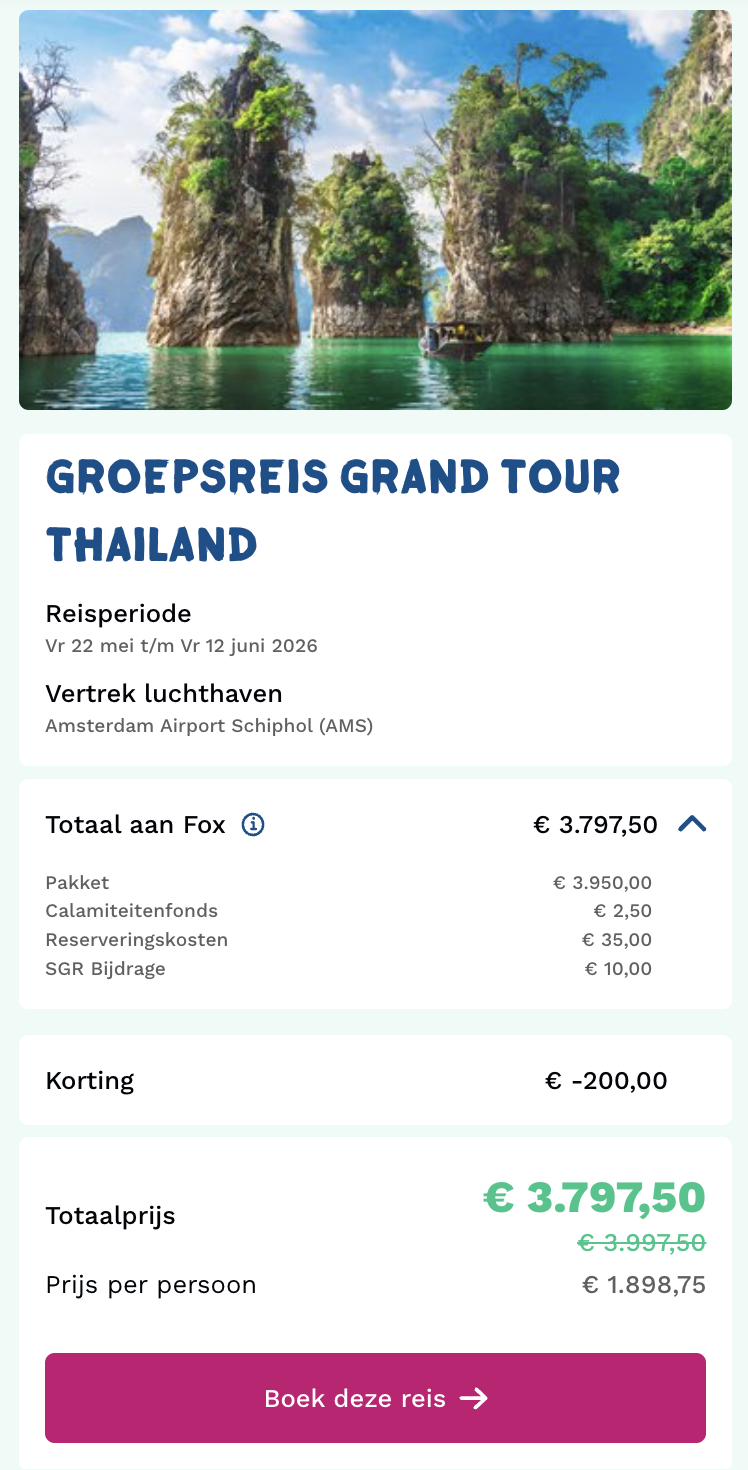The image size is (748, 1470).
Task: Click the Groepsreis Grand Tour Thailand title
Action: pos(333,511)
